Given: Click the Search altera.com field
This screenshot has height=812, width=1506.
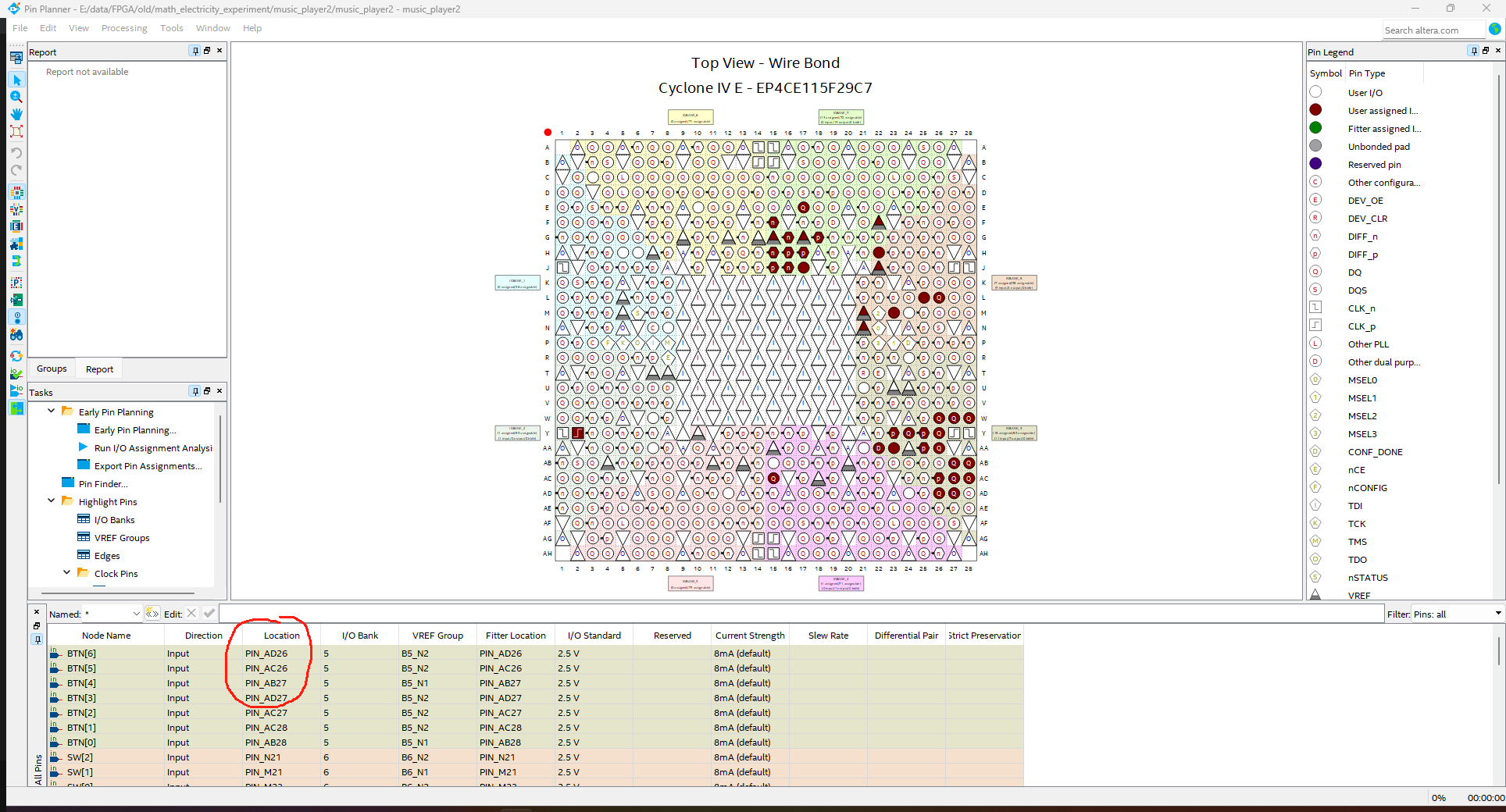Looking at the screenshot, I should (1433, 30).
